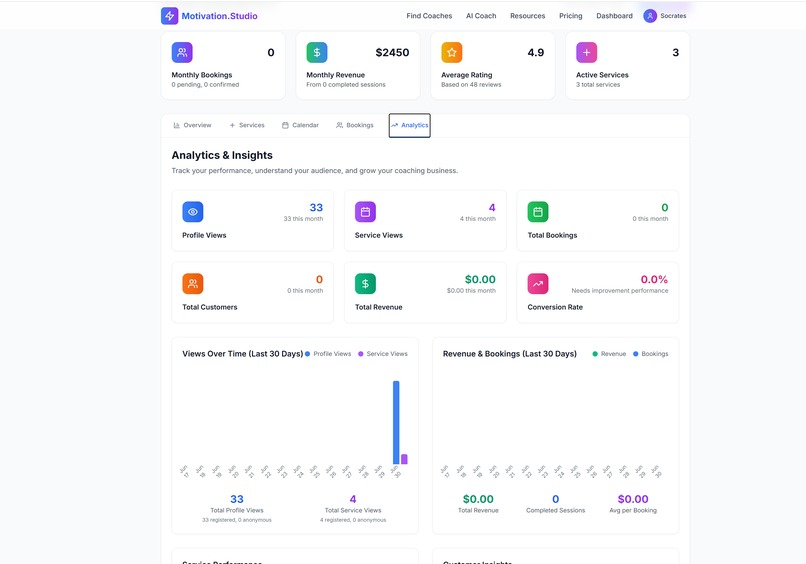Click 'Total Profile Views' label
This screenshot has width=806, height=564.
pyautogui.click(x=237, y=511)
